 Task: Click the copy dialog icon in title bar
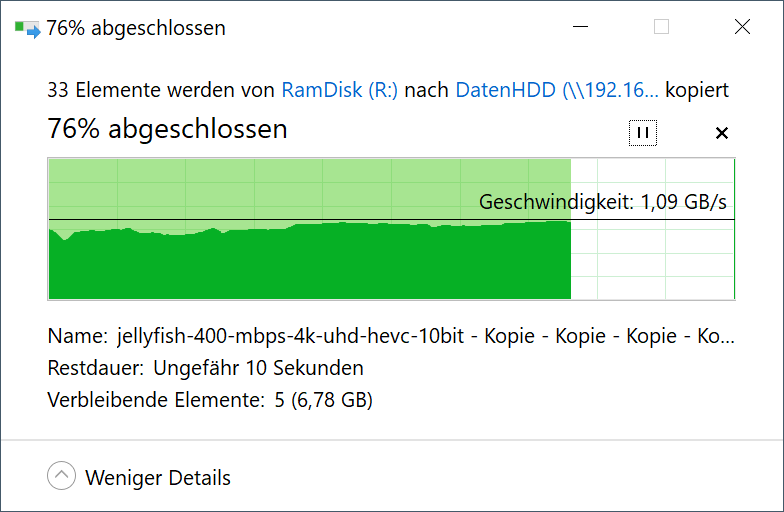(x=27, y=28)
